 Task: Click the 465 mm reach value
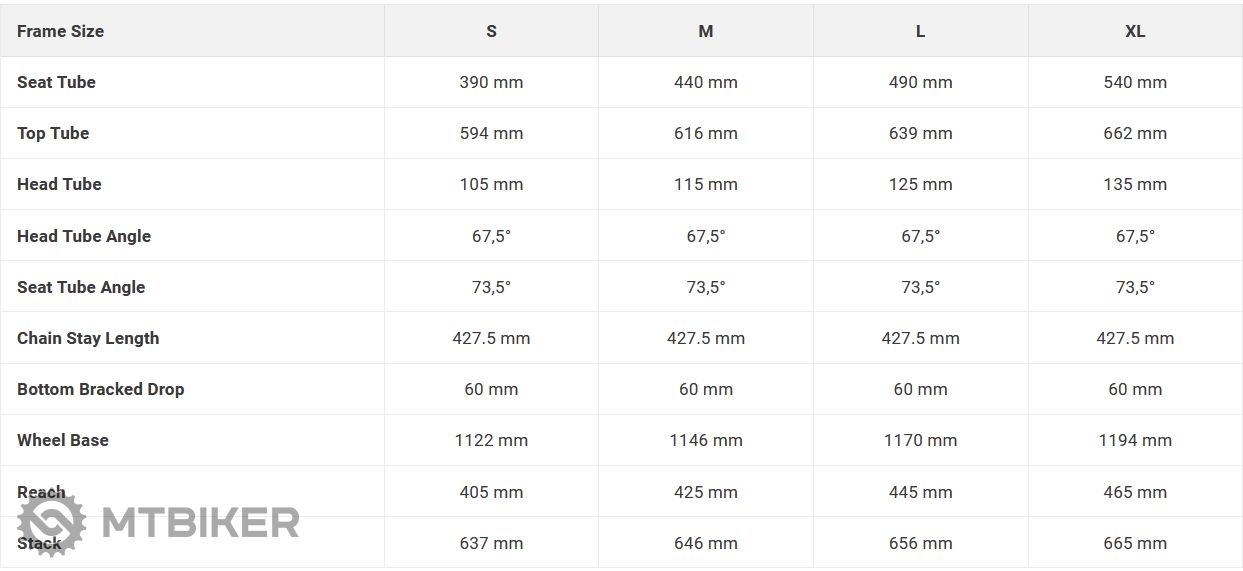[1135, 492]
